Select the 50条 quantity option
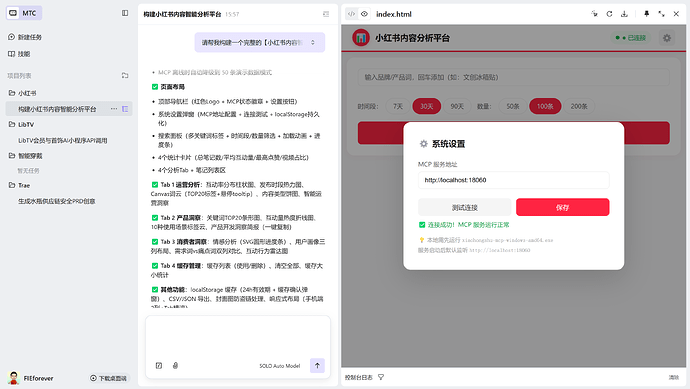This screenshot has width=690, height=389. [x=513, y=106]
